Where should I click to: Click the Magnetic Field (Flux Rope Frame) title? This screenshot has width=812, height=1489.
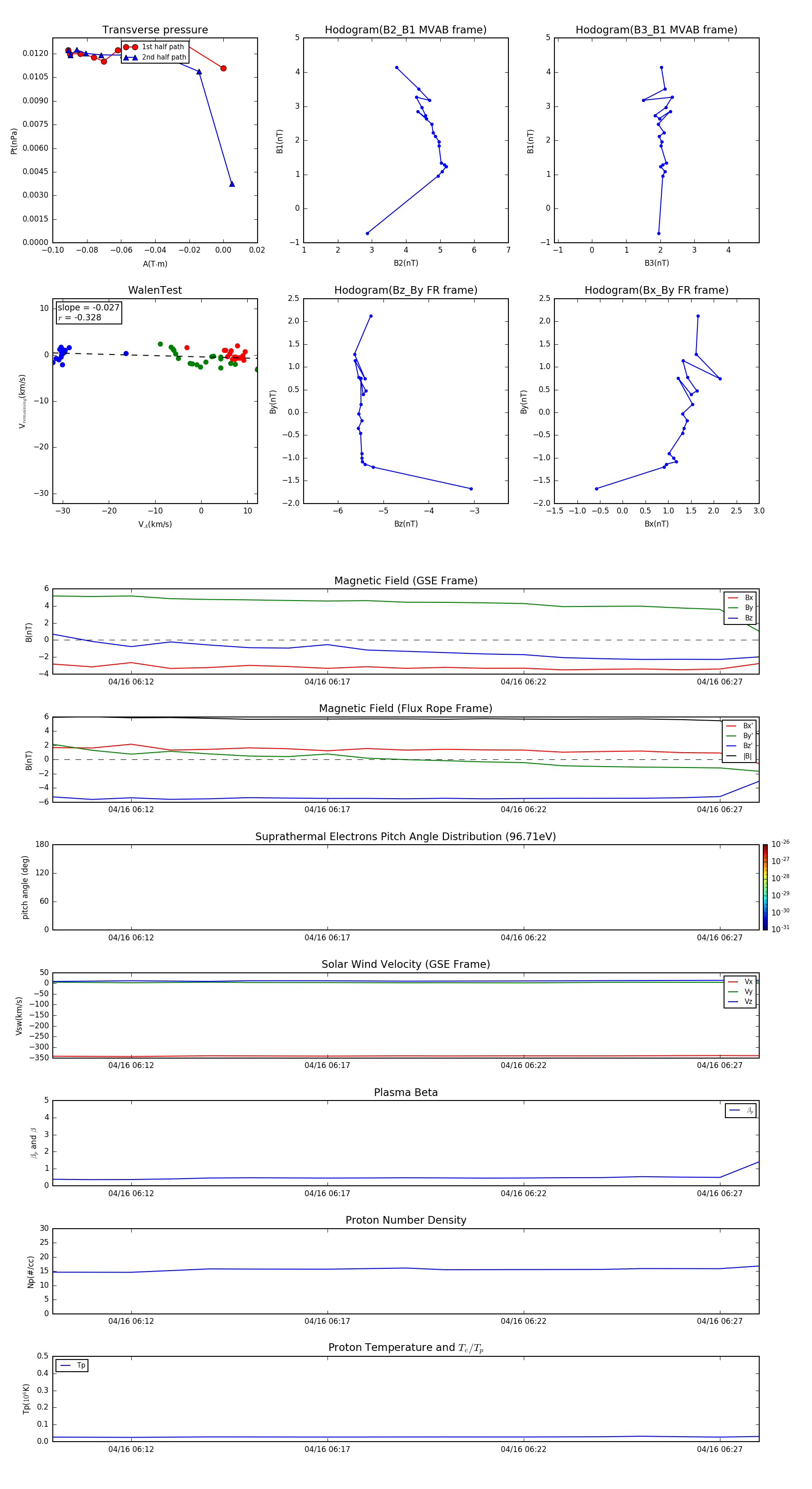(x=406, y=708)
